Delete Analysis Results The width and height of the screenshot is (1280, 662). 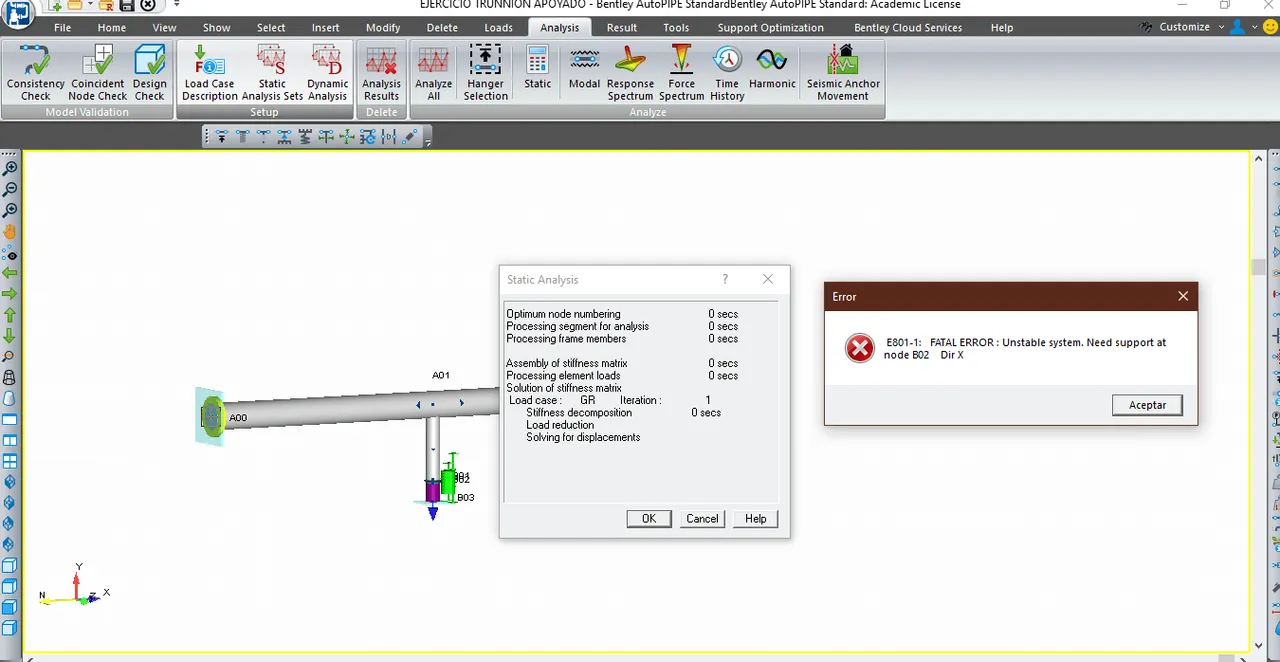[381, 73]
